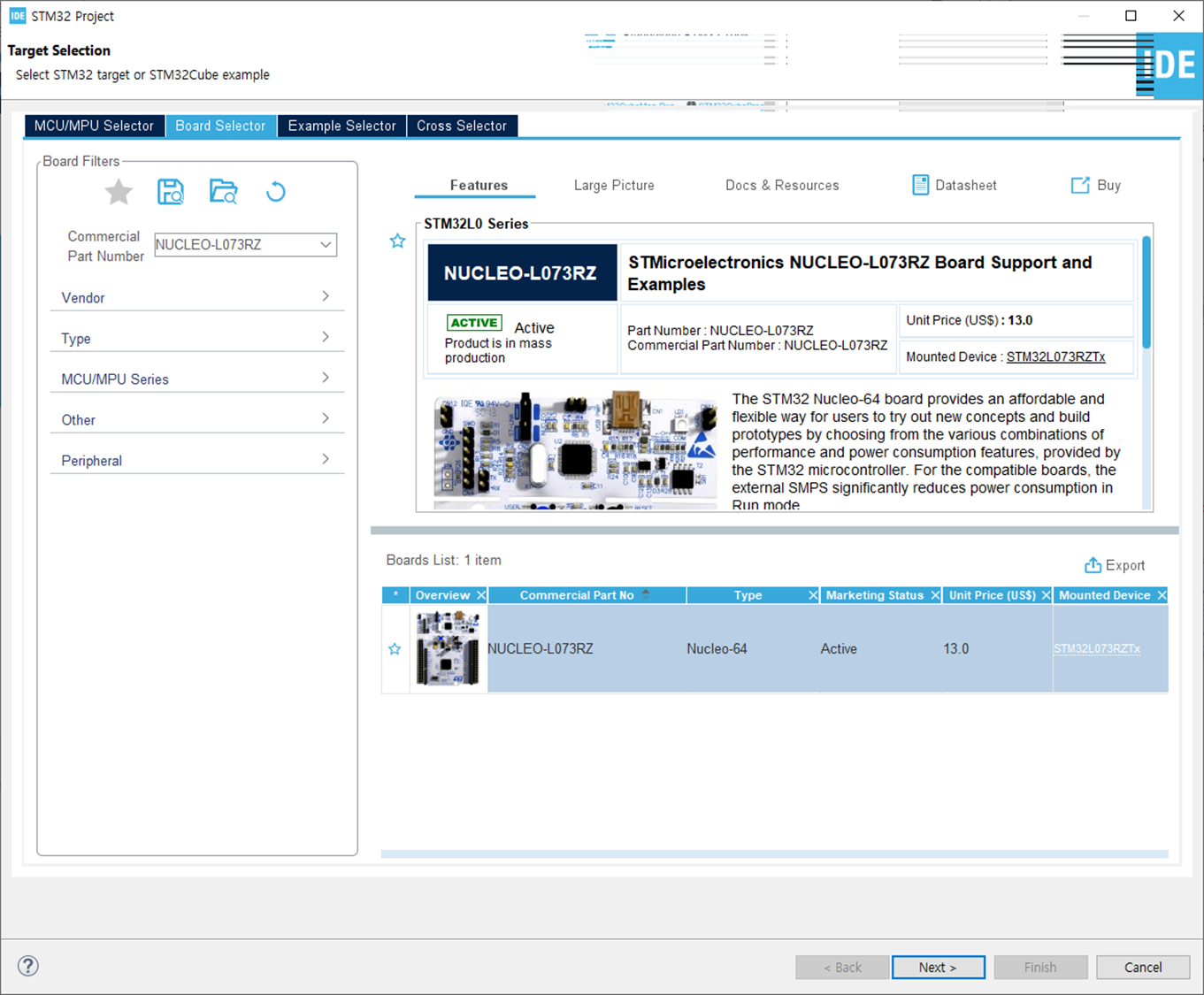The width and height of the screenshot is (1204, 995).
Task: Click the feature panel vertical scrollbar
Action: pyautogui.click(x=1146, y=292)
